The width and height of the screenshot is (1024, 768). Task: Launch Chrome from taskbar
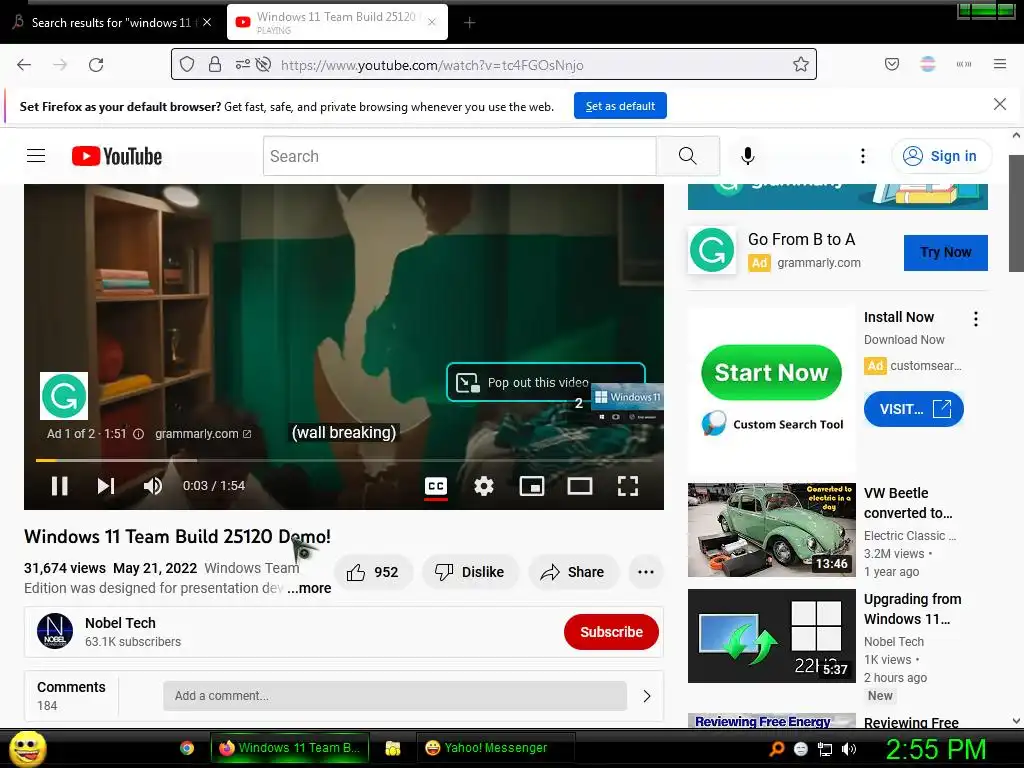click(x=187, y=748)
